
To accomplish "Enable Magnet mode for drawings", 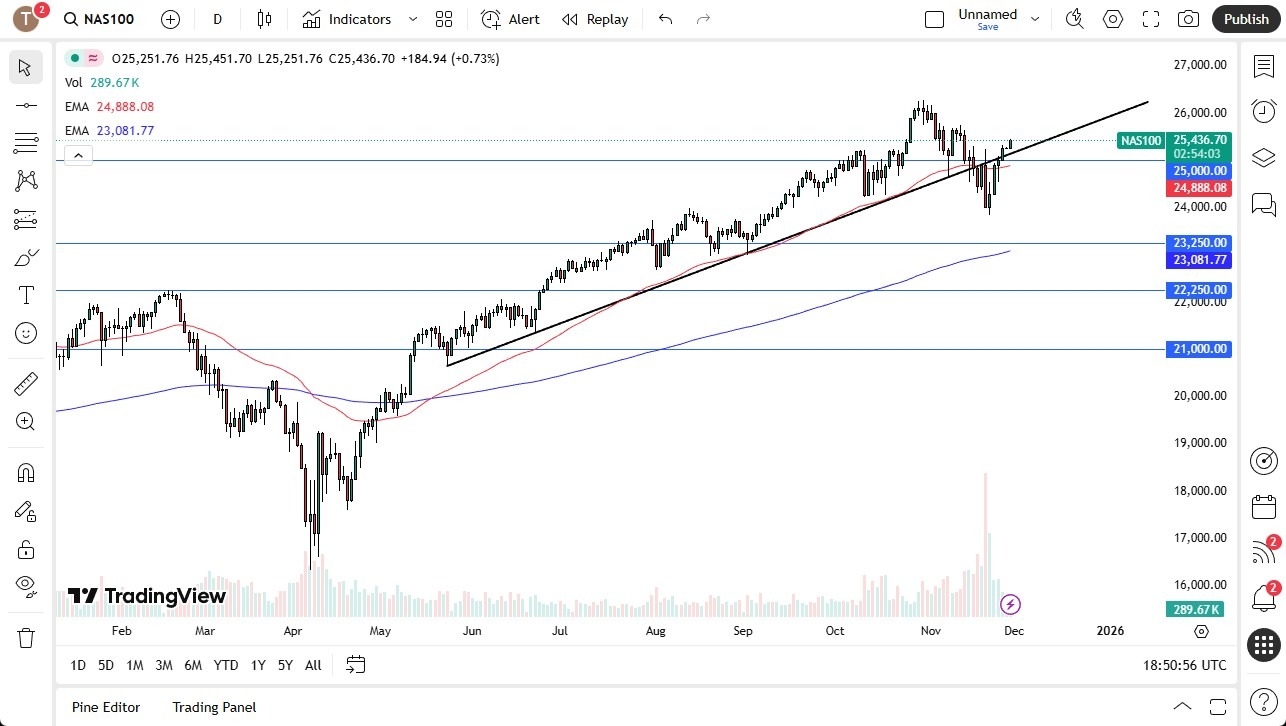I will [25, 472].
